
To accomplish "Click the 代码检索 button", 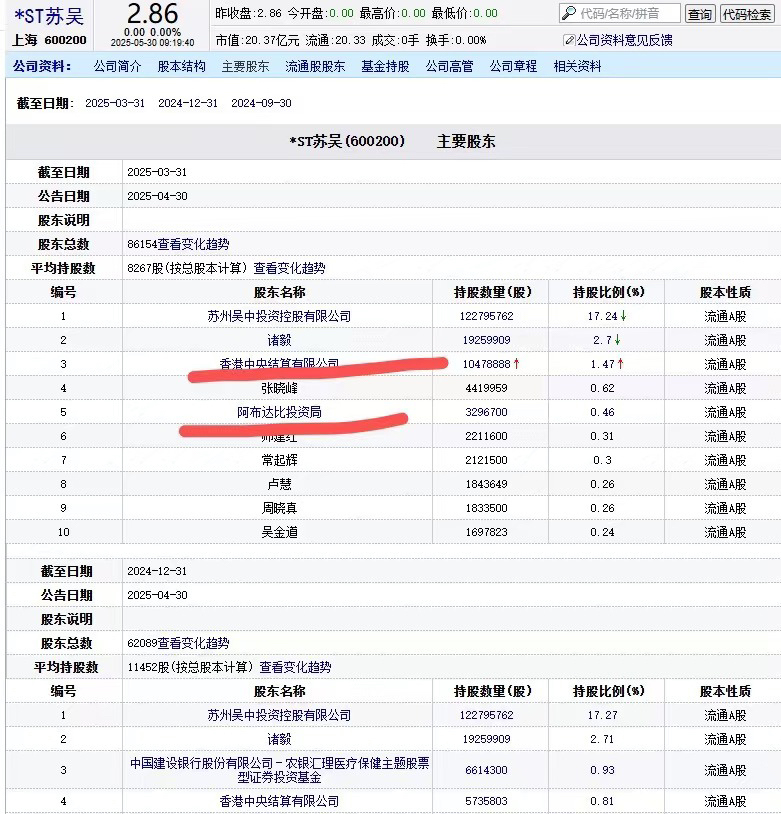I will click(x=747, y=13).
